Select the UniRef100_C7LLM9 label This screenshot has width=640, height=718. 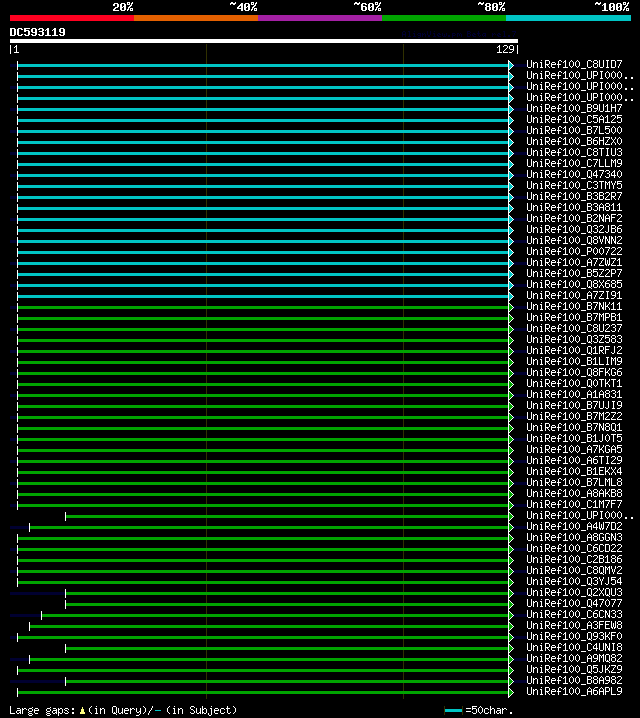coord(574,163)
